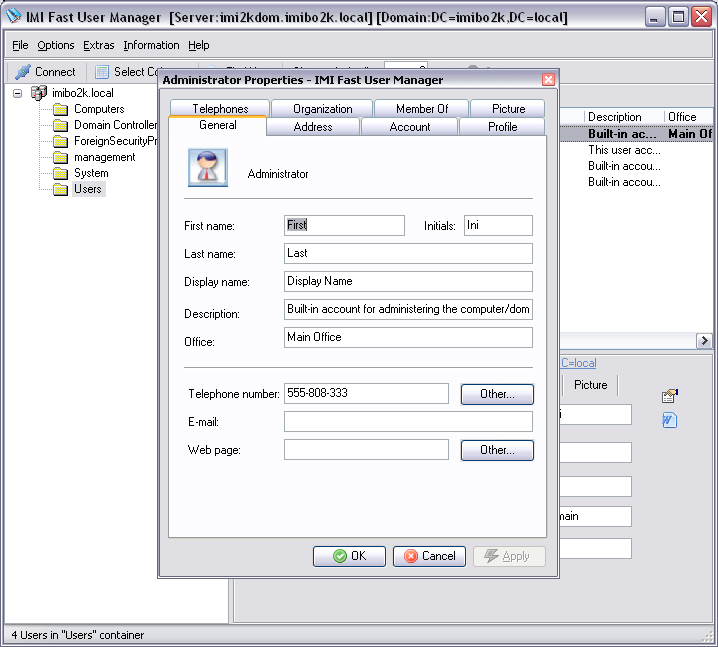Click the OK button
Image resolution: width=718 pixels, height=647 pixels.
pyautogui.click(x=349, y=556)
